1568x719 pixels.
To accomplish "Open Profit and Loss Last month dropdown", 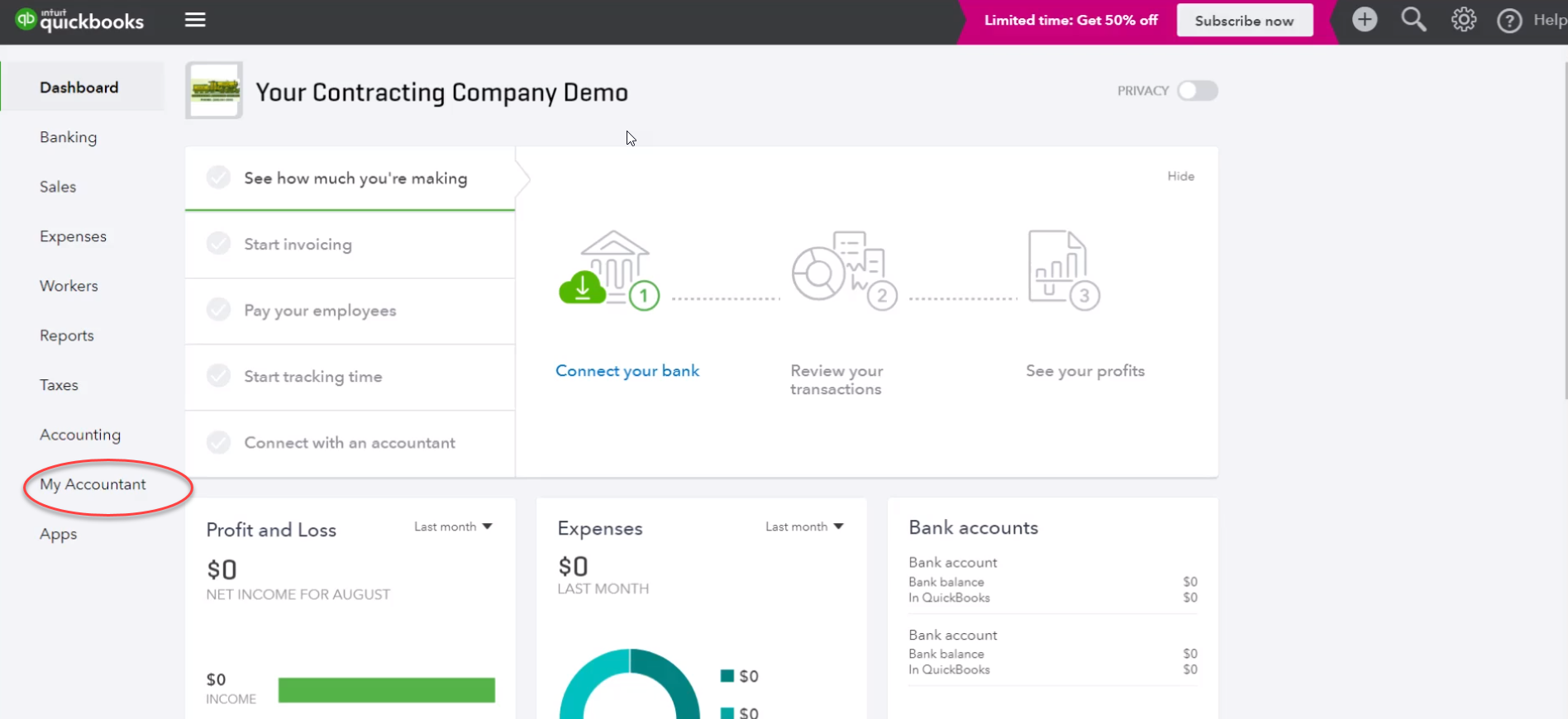I will pos(453,526).
